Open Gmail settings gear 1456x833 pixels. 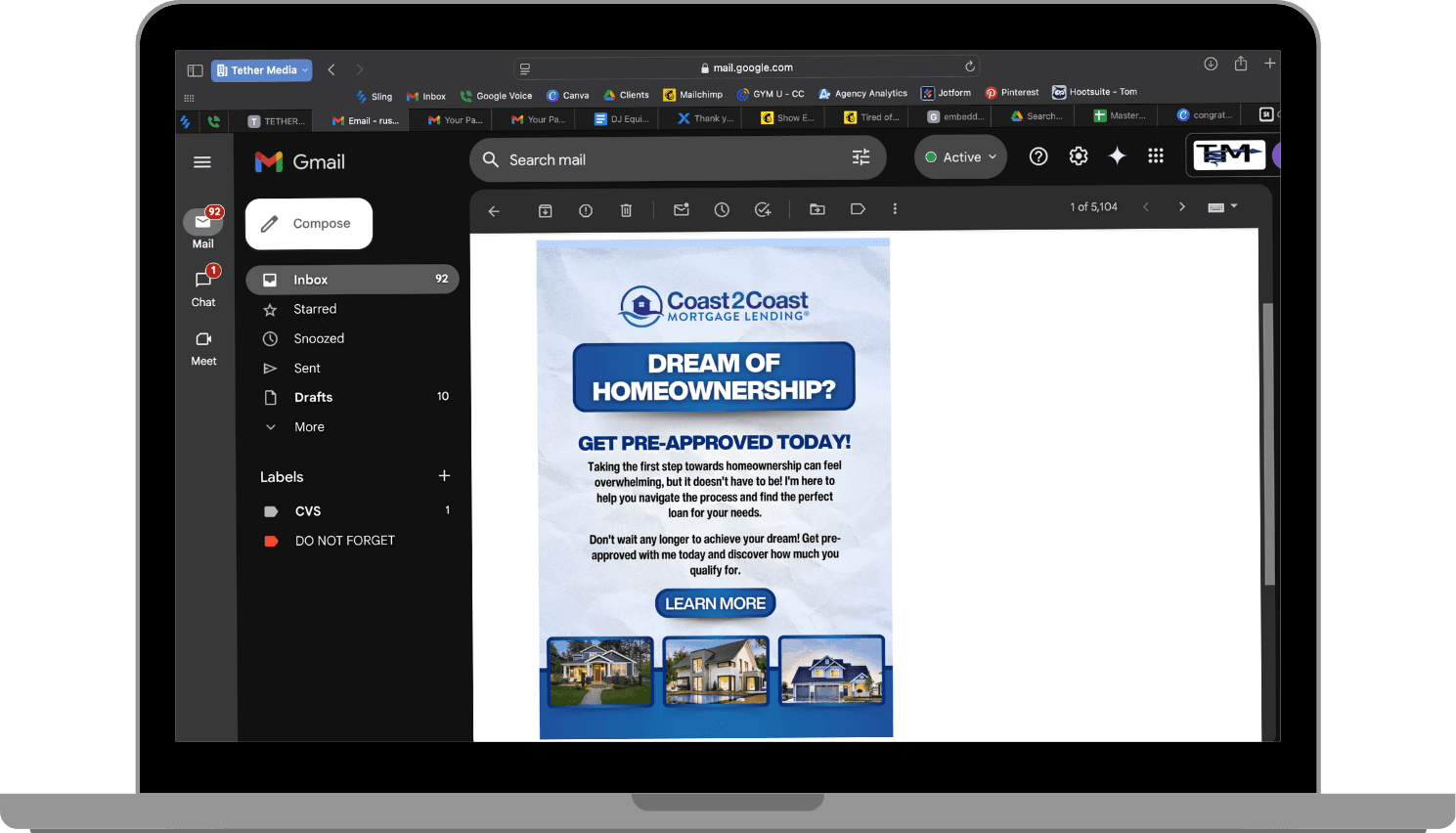click(1079, 156)
